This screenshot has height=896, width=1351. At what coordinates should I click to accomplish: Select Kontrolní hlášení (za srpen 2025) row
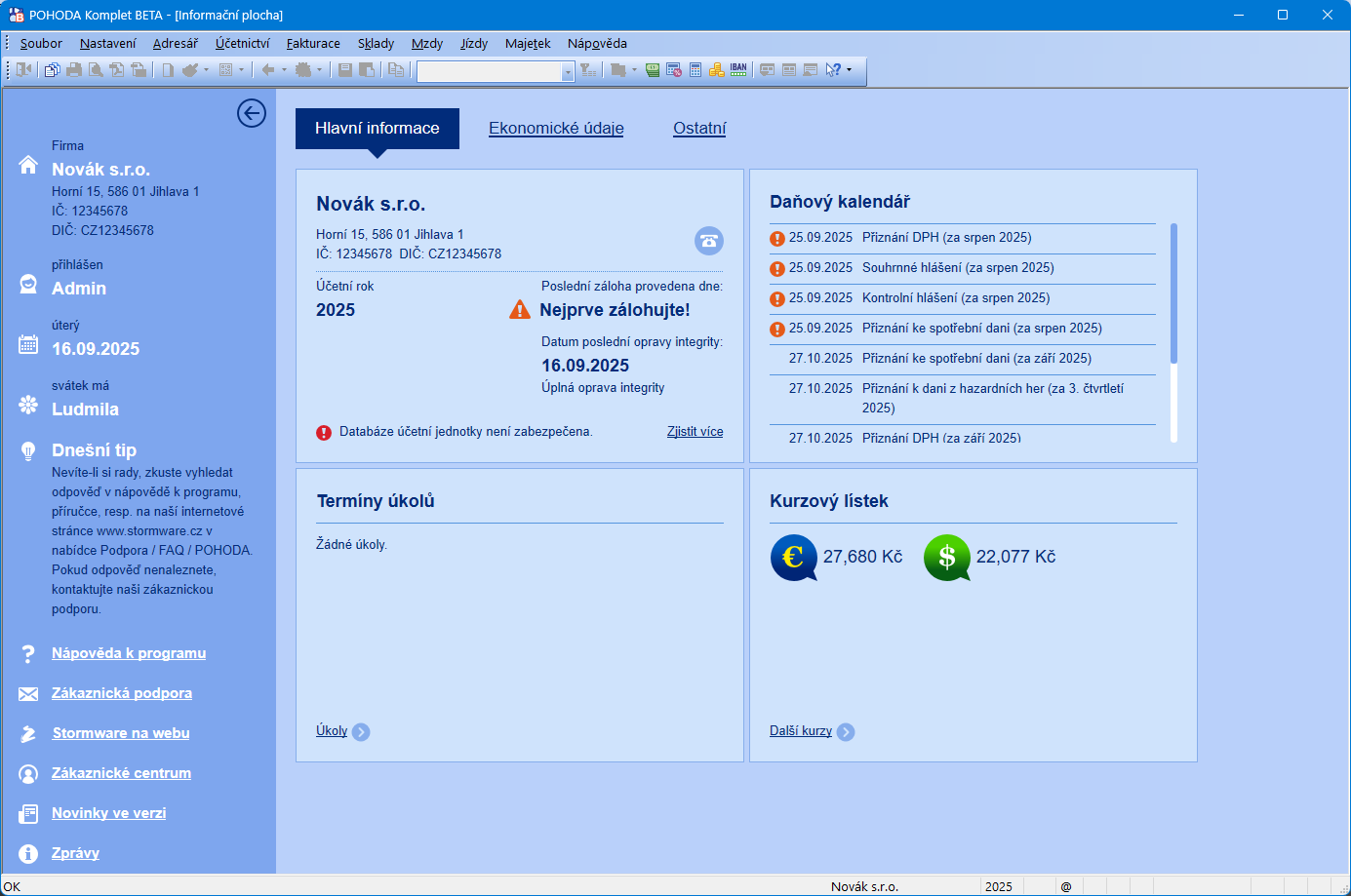[963, 298]
